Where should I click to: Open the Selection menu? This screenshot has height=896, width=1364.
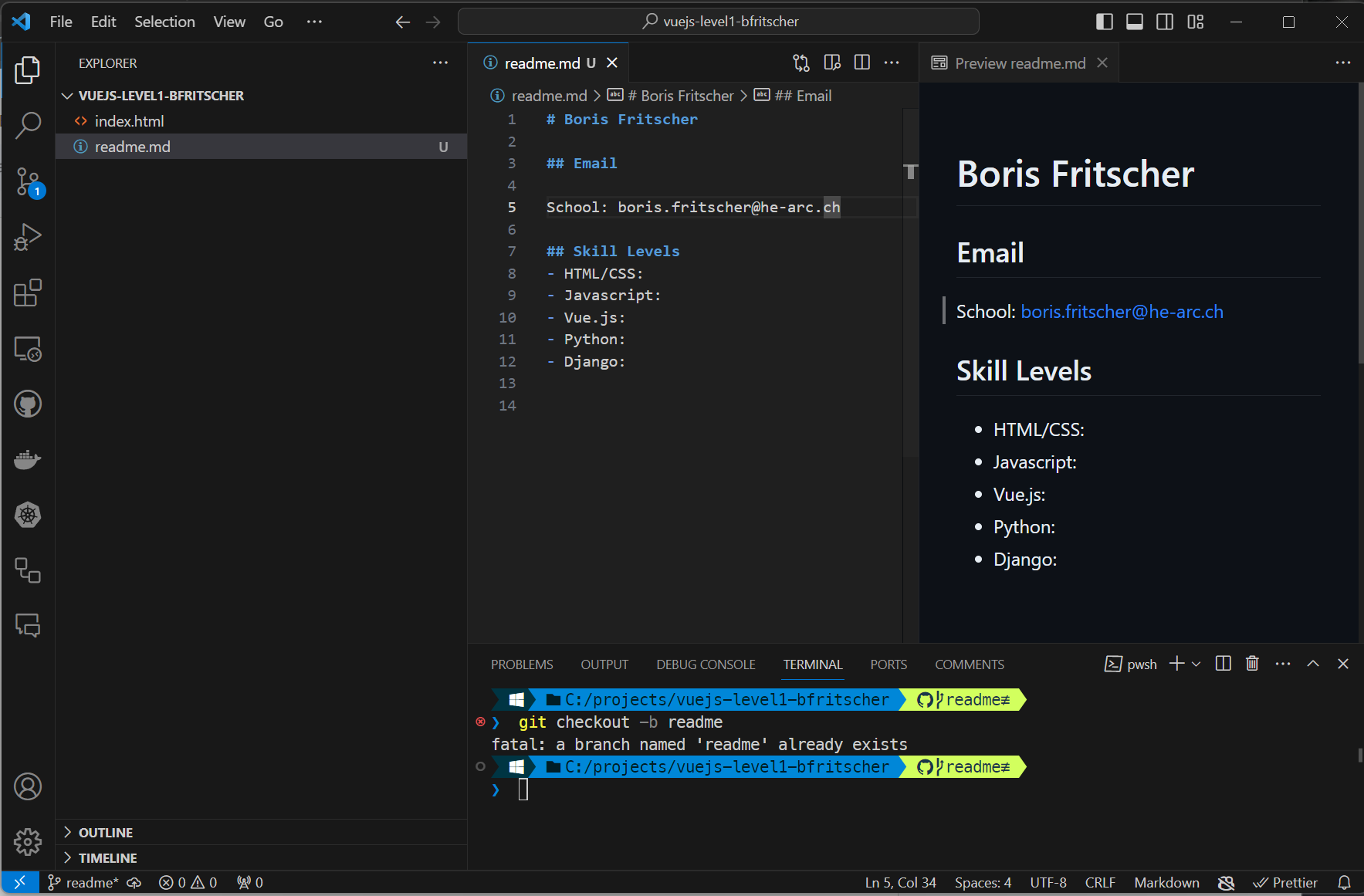164,22
